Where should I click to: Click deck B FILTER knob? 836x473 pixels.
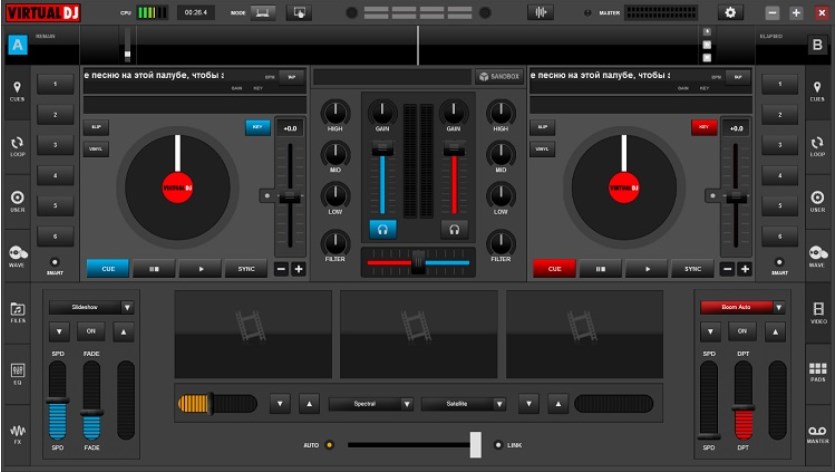tap(501, 243)
